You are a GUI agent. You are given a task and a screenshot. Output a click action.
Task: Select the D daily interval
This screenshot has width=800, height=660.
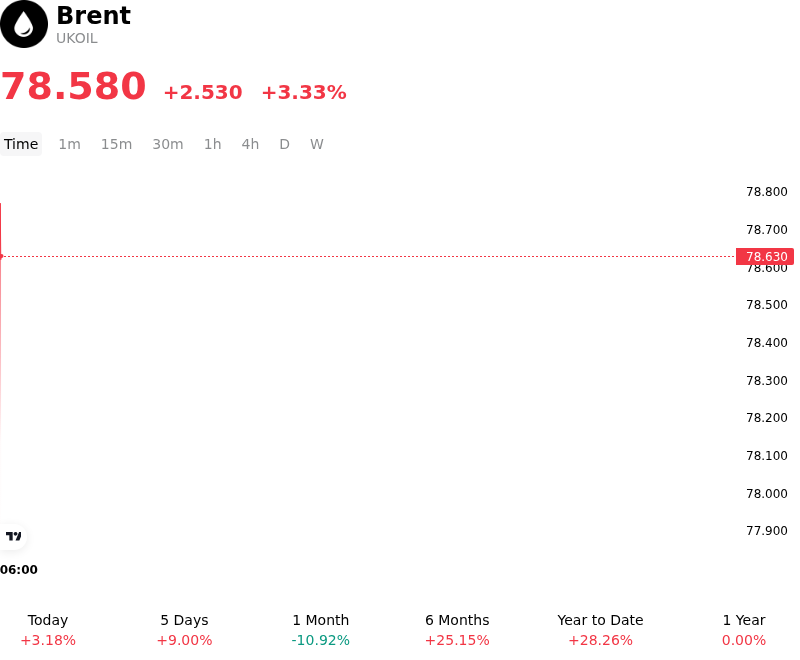284,144
